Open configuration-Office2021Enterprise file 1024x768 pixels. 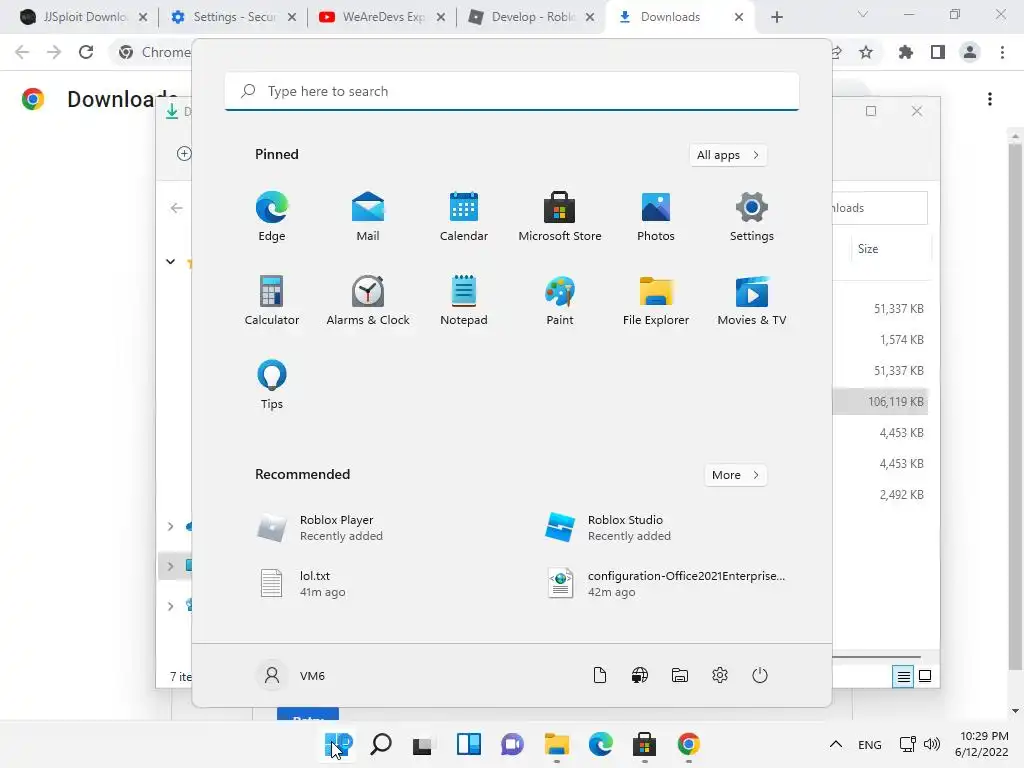pos(666,584)
